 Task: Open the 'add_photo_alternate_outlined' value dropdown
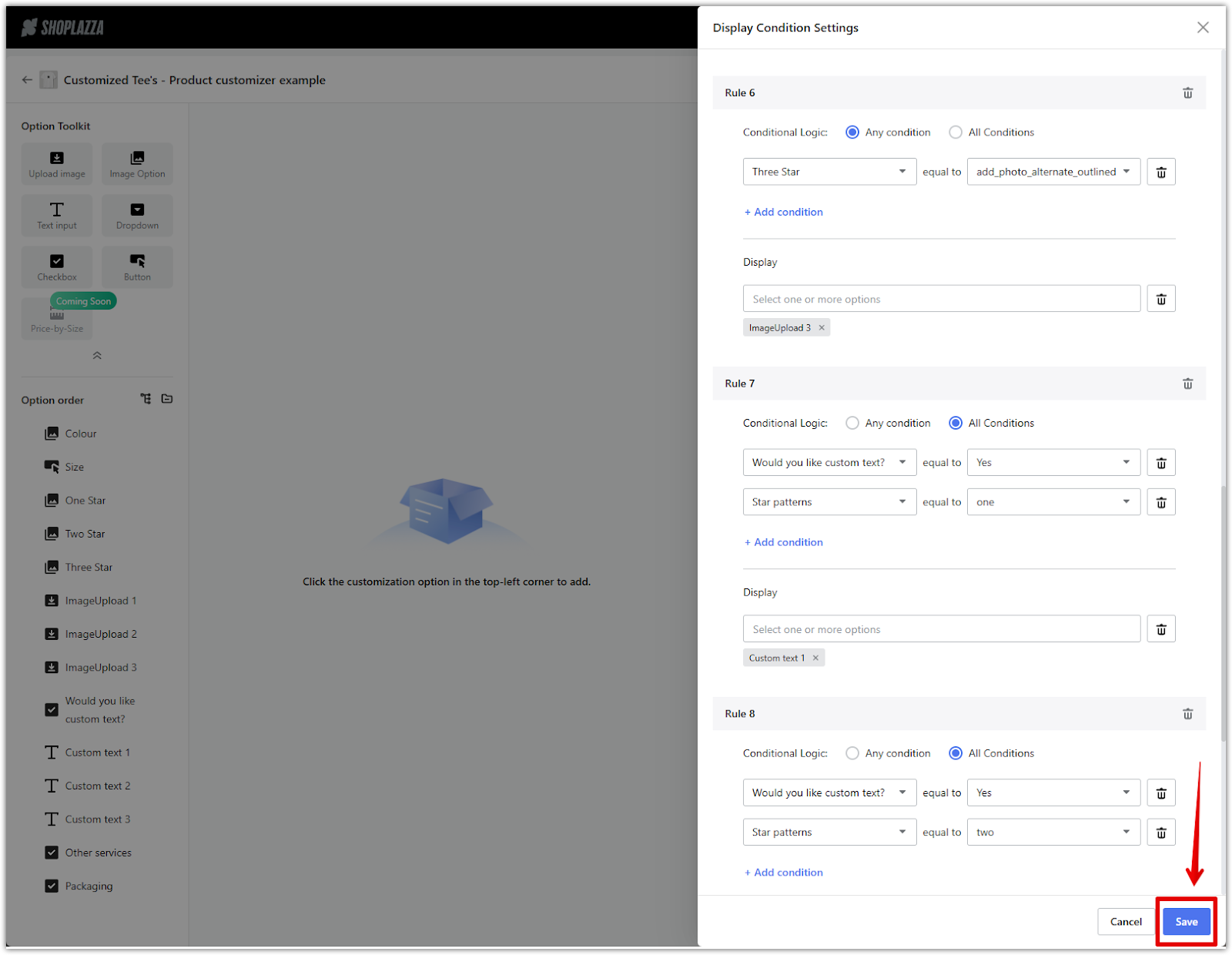1053,172
